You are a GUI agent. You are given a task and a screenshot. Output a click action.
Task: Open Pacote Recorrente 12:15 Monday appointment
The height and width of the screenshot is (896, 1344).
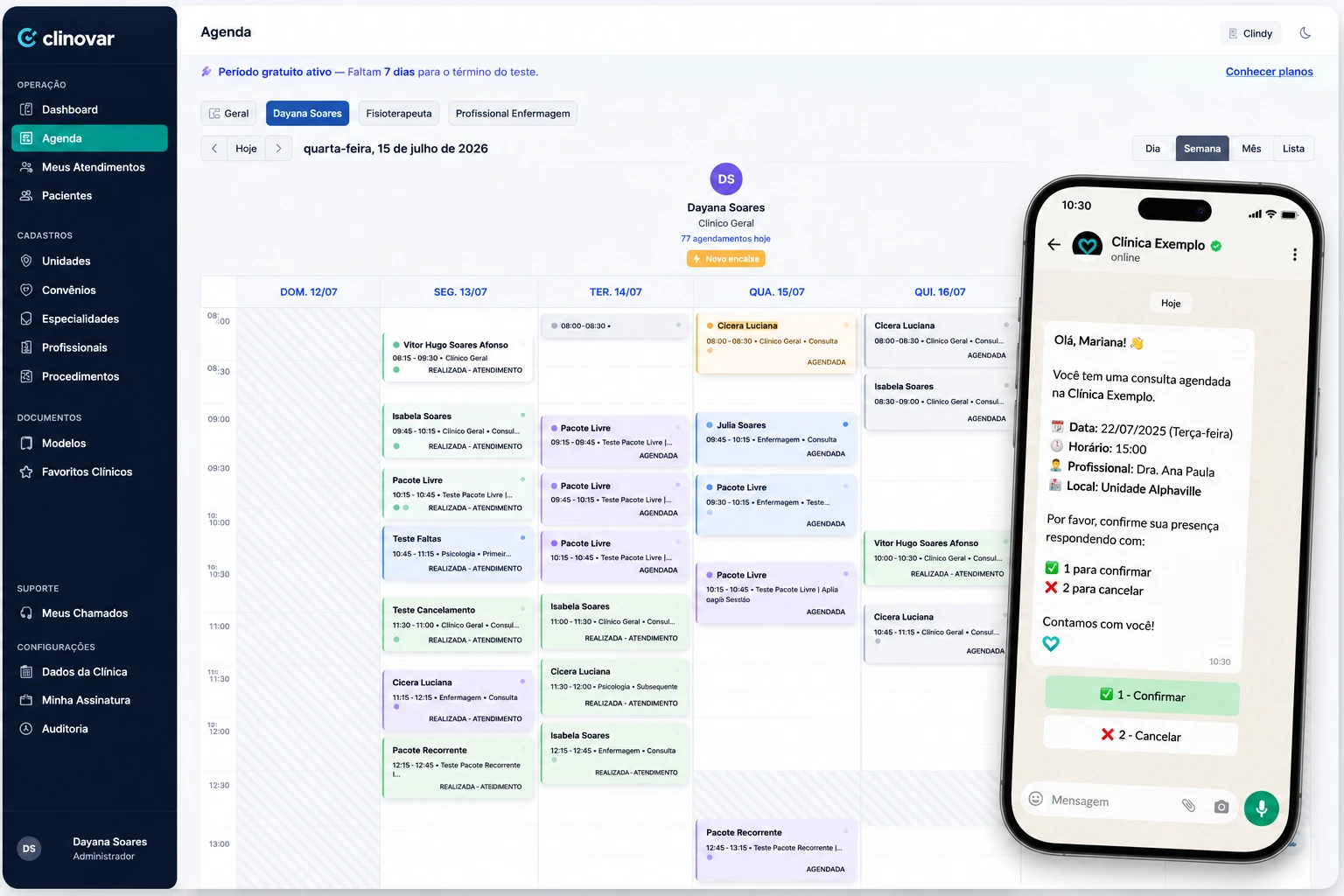pyautogui.click(x=458, y=767)
